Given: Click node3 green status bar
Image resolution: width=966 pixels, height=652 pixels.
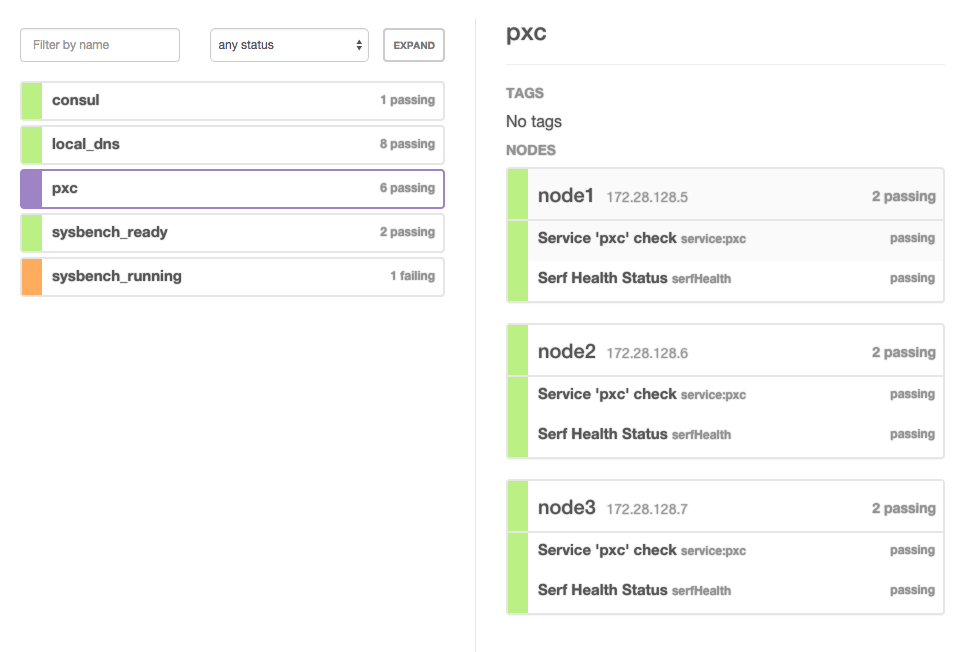Looking at the screenshot, I should click(517, 547).
